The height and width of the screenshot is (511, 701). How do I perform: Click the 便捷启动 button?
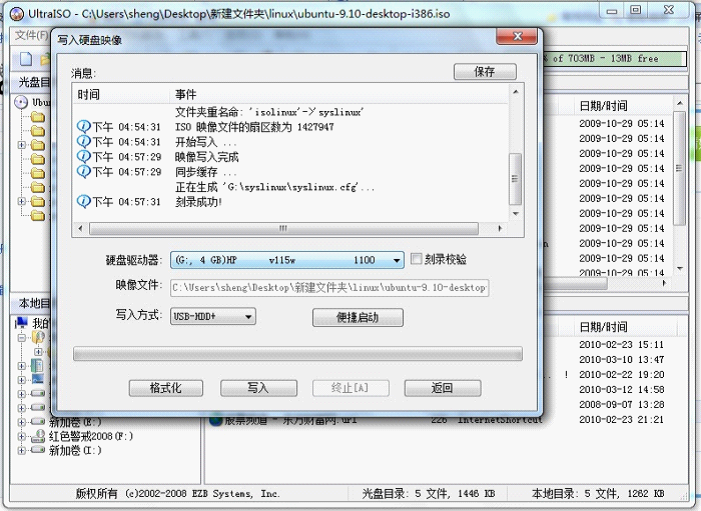tap(358, 317)
